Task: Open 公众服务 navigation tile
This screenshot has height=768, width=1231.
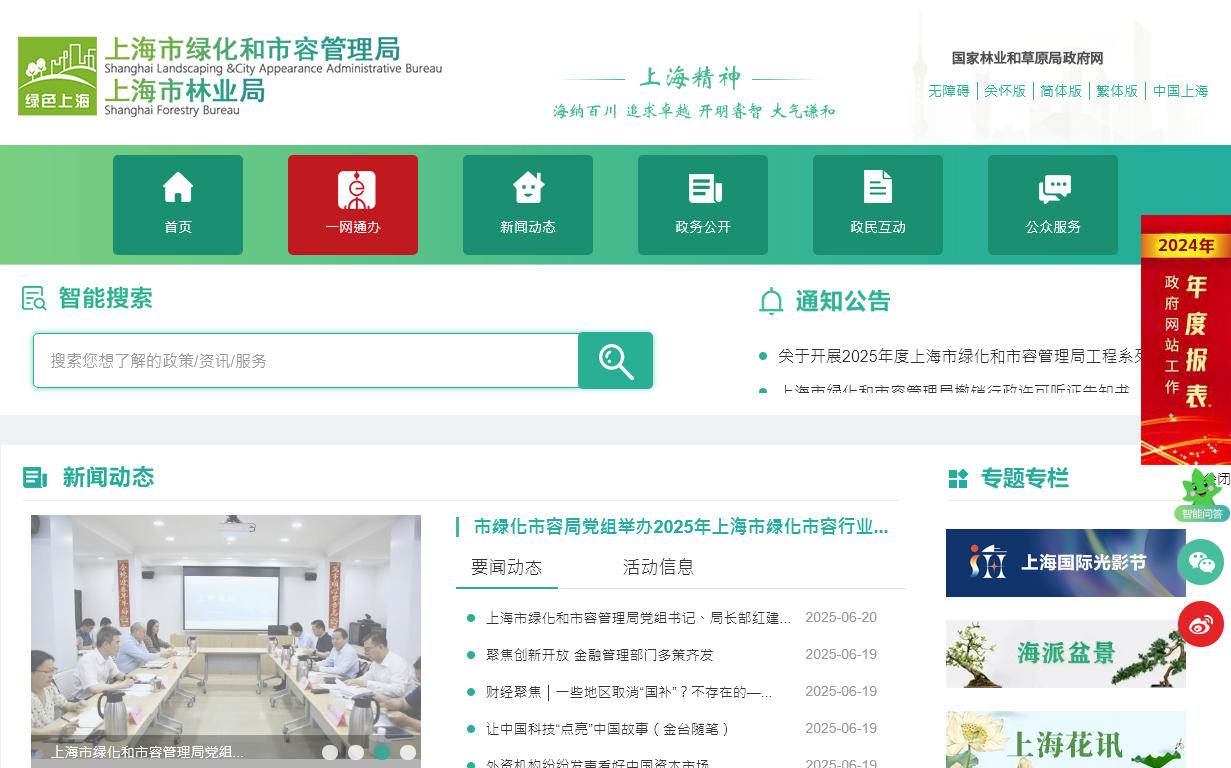Action: 1053,205
